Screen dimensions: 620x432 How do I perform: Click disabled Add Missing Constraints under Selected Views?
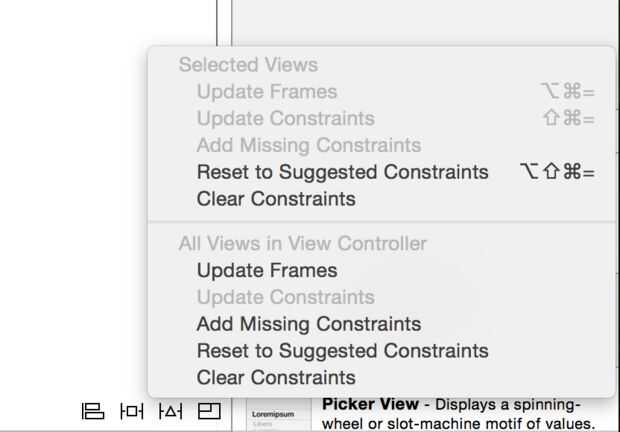[309, 146]
